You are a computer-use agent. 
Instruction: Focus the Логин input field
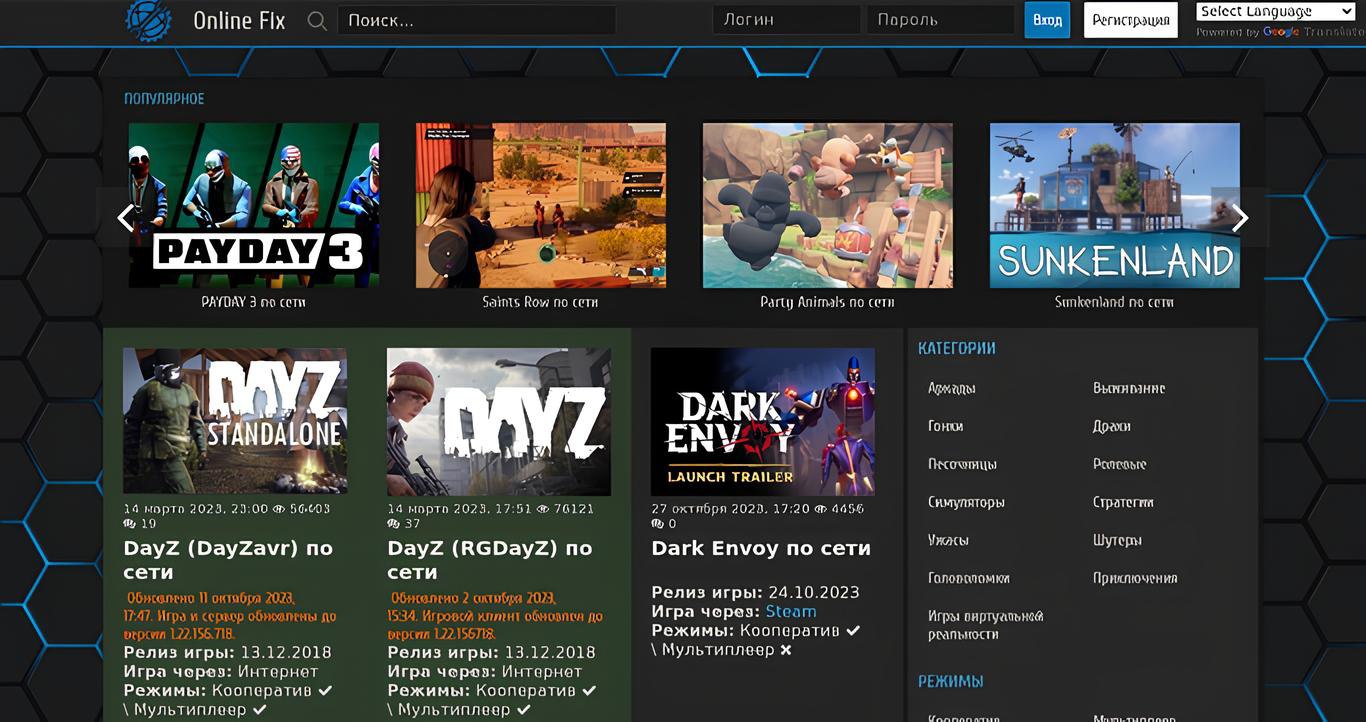point(786,20)
